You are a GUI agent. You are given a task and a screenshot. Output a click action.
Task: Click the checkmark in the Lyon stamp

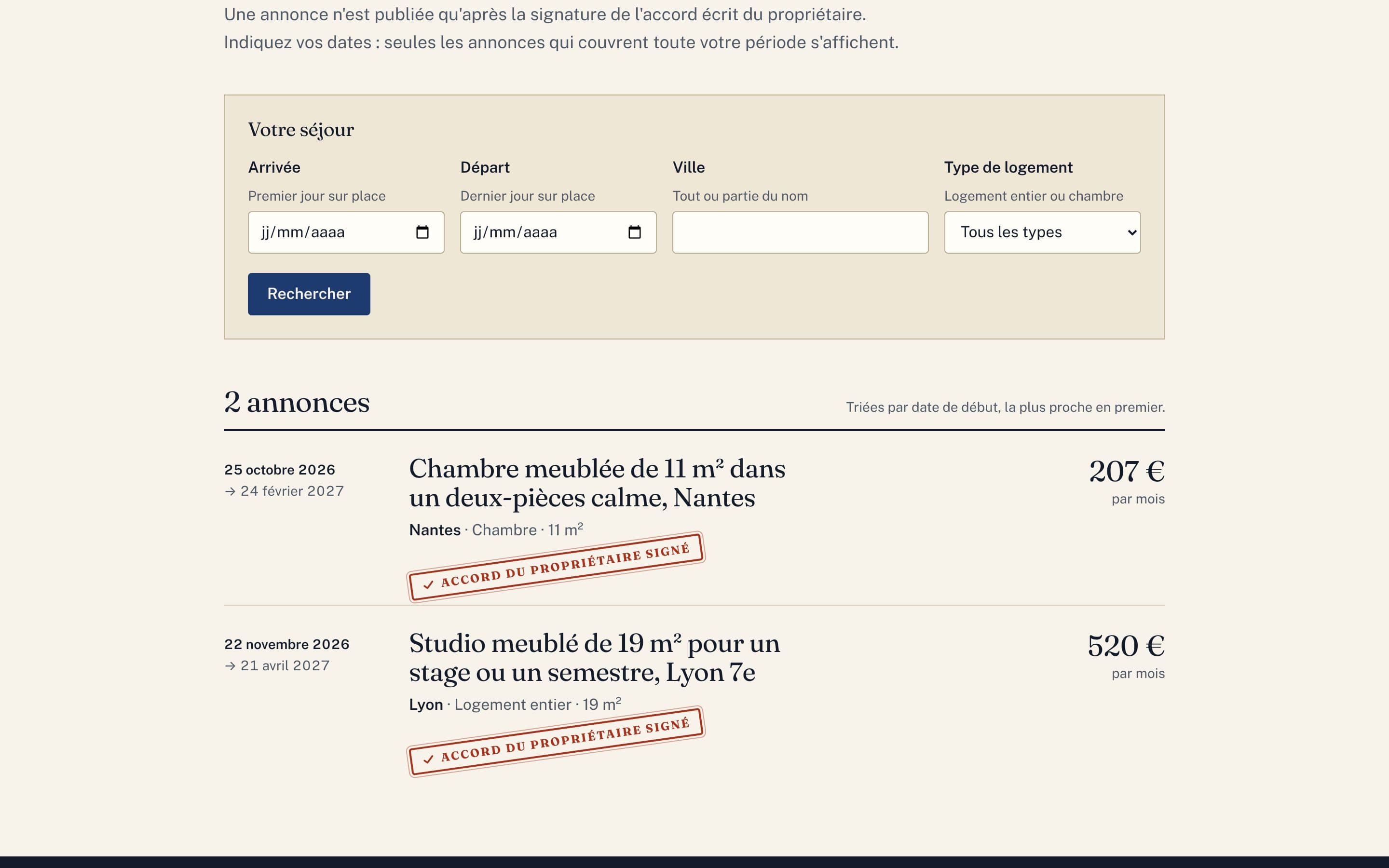(x=428, y=759)
